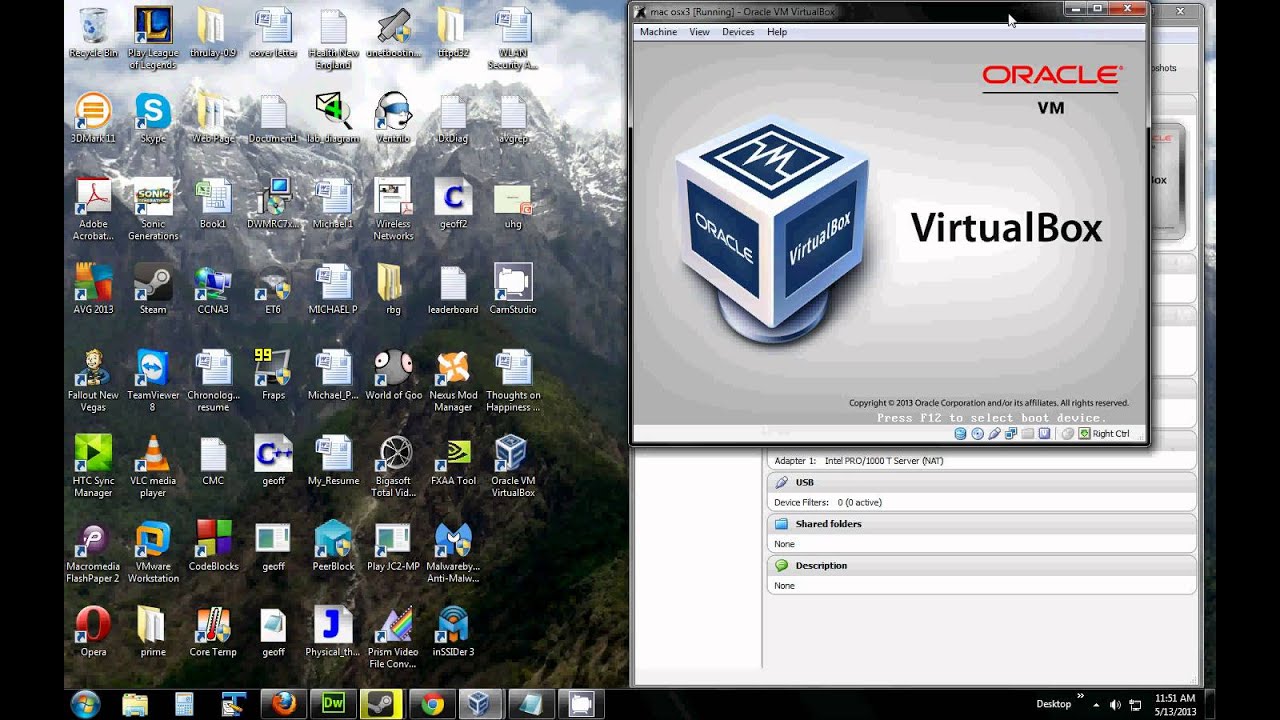Open the Machine menu in the VM window

[658, 32]
